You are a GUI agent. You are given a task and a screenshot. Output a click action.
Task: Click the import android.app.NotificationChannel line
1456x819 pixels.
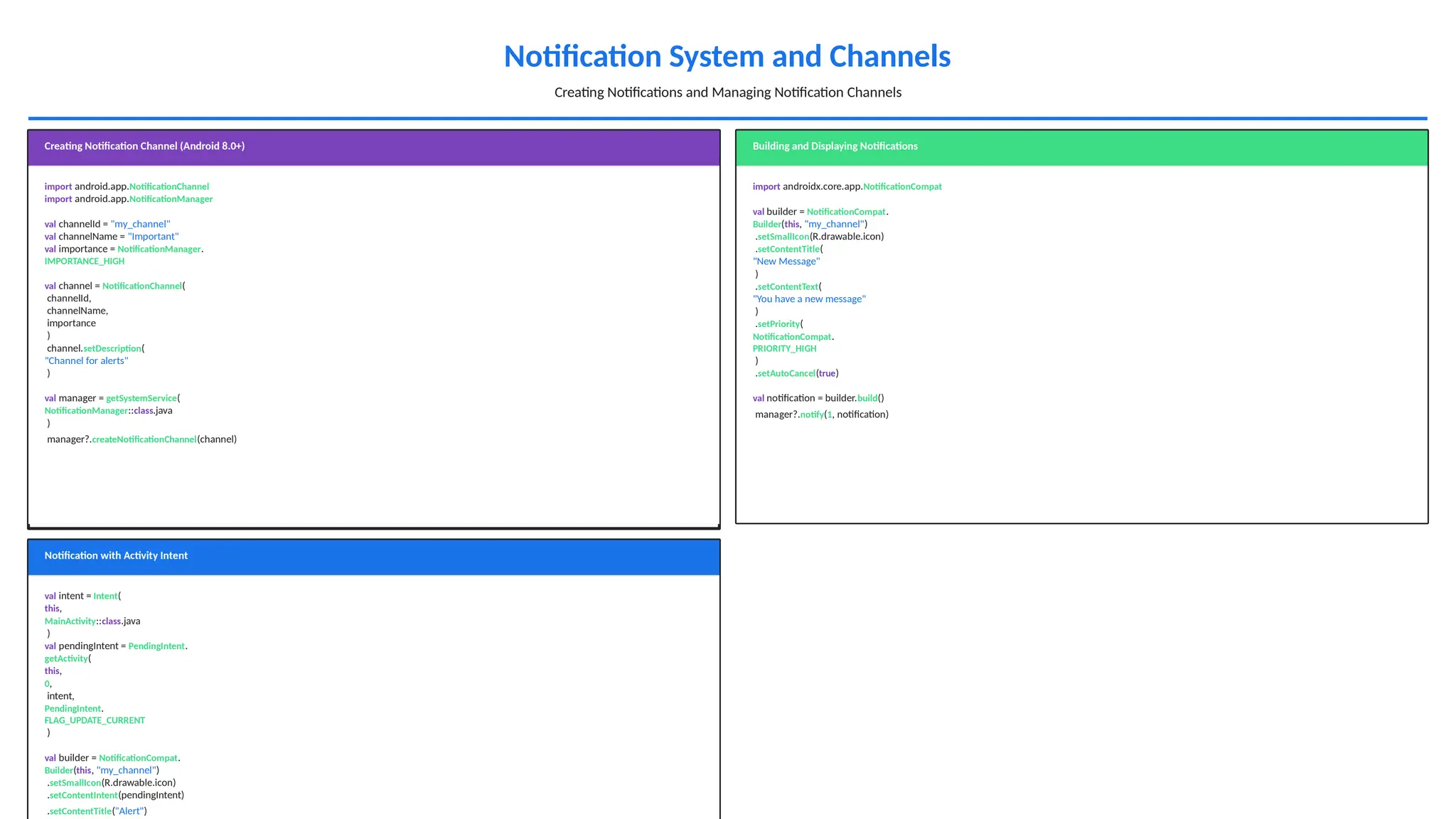[x=127, y=187]
